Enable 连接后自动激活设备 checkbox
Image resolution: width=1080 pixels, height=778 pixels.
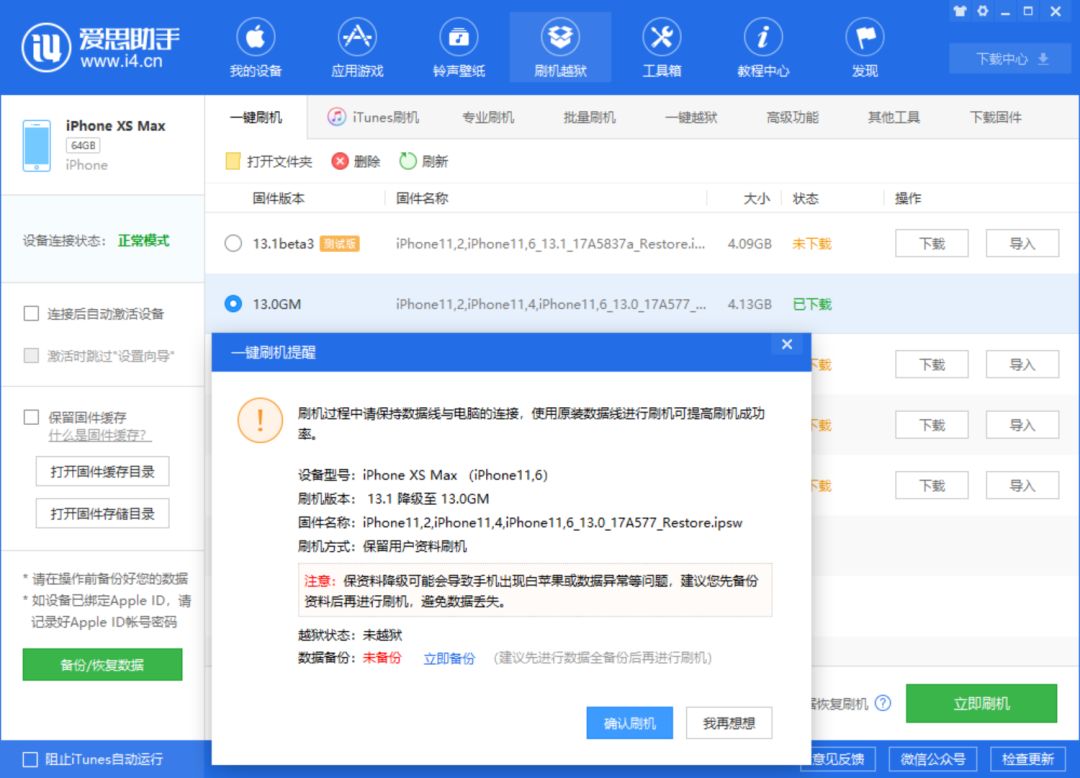(x=31, y=314)
